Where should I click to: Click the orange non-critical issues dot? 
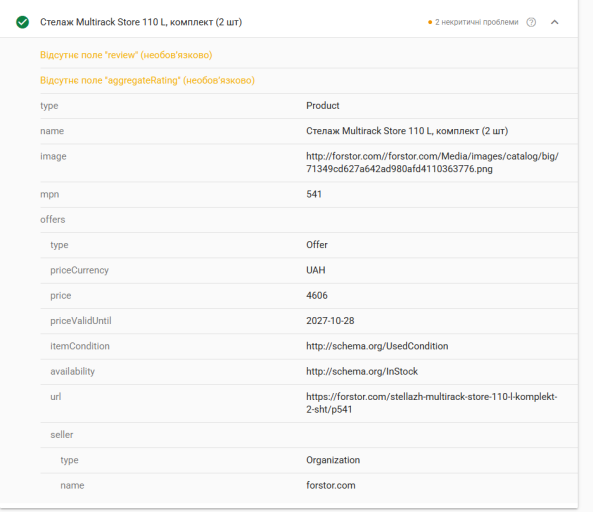(430, 22)
